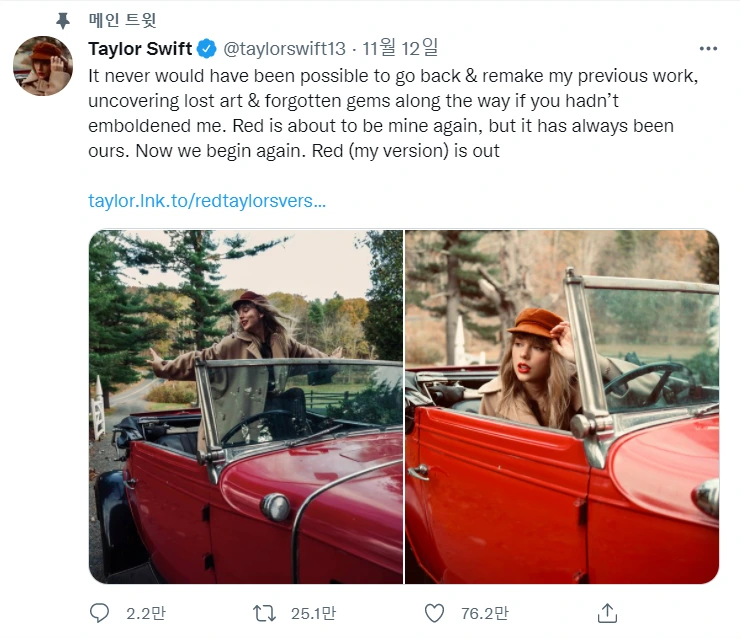Click the blue verified badge
The width and height of the screenshot is (741, 639).
207,49
